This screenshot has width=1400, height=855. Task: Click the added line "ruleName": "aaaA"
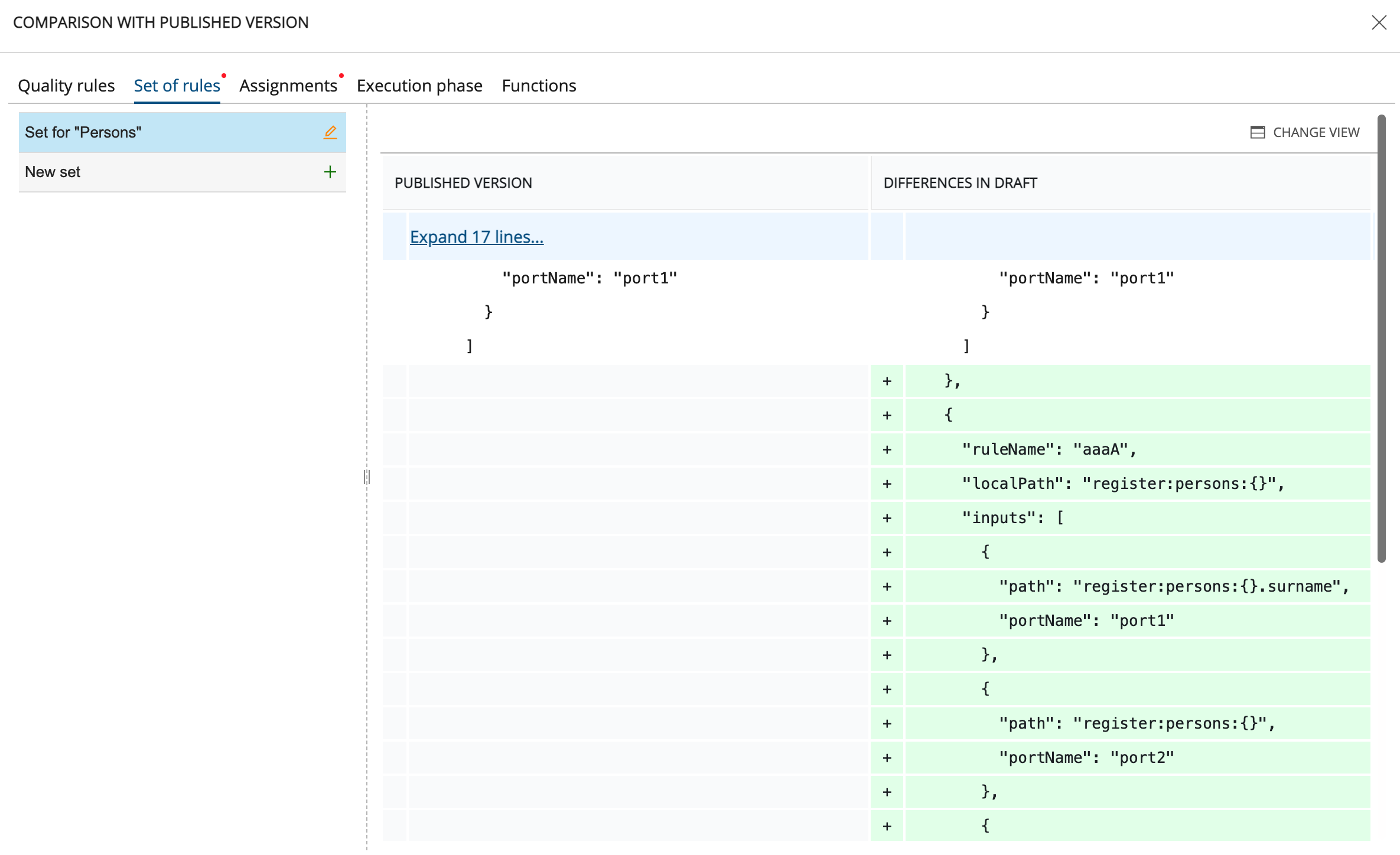[1138, 449]
